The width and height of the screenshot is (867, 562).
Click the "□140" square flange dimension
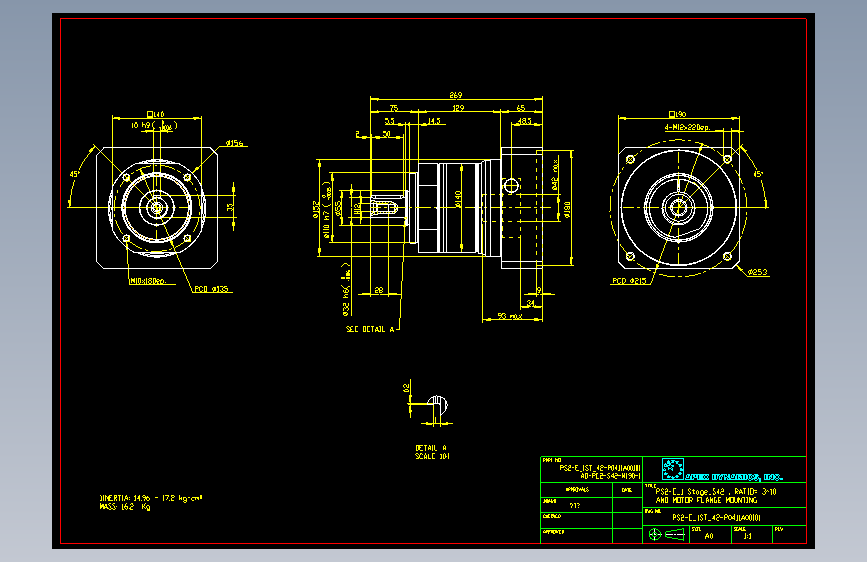[x=156, y=115]
